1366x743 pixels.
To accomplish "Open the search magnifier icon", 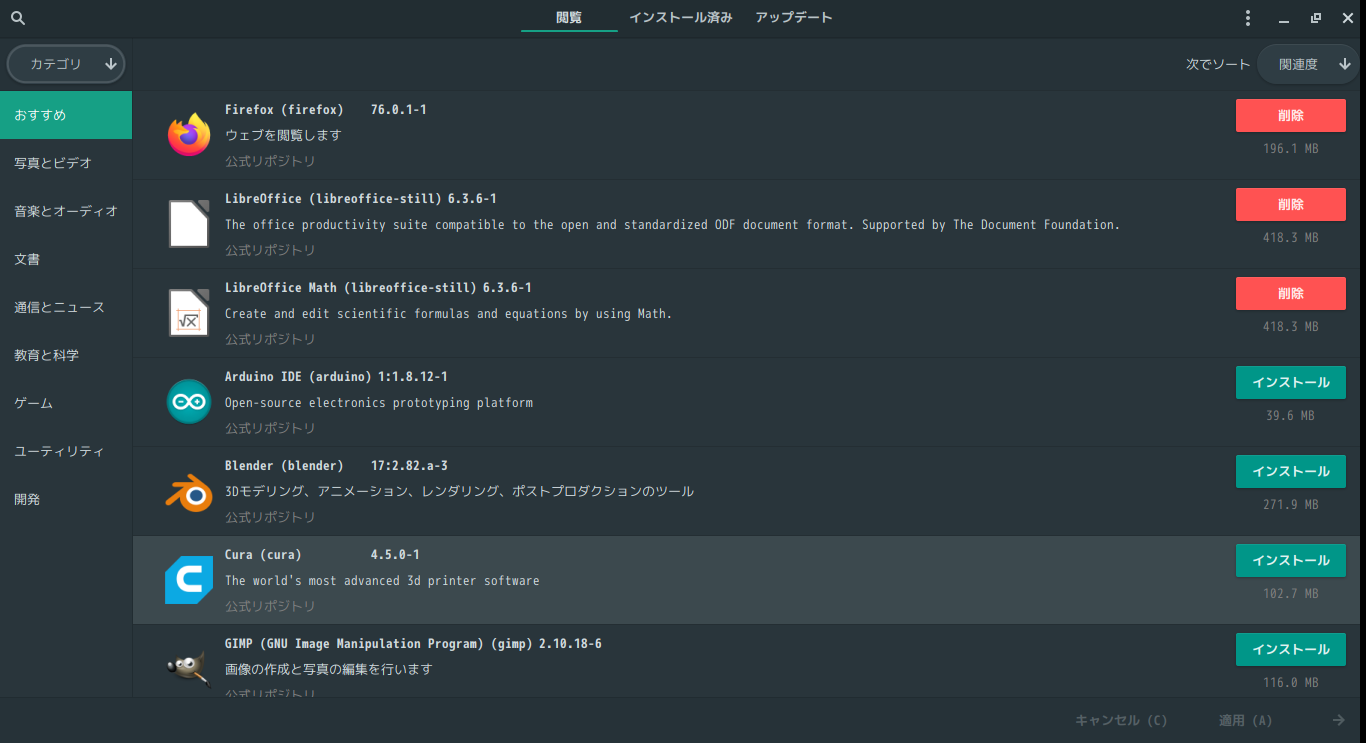I will click(17, 18).
